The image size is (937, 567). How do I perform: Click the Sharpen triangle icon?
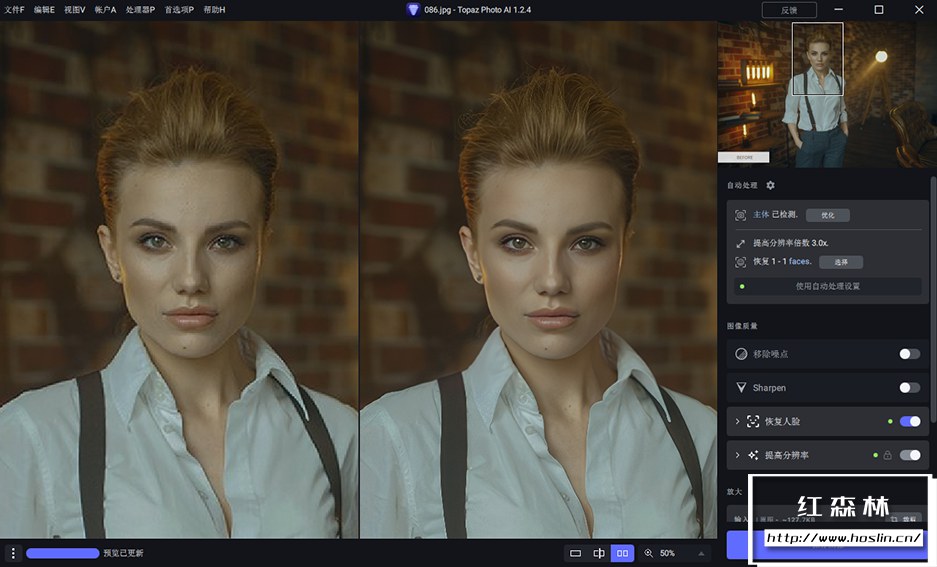coord(741,388)
